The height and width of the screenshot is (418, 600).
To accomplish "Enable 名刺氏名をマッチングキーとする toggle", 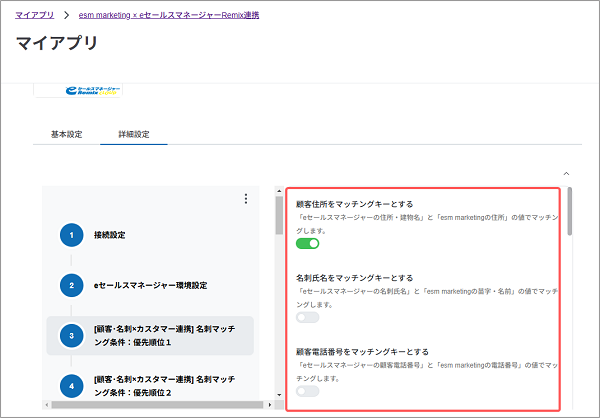I will pos(307,317).
